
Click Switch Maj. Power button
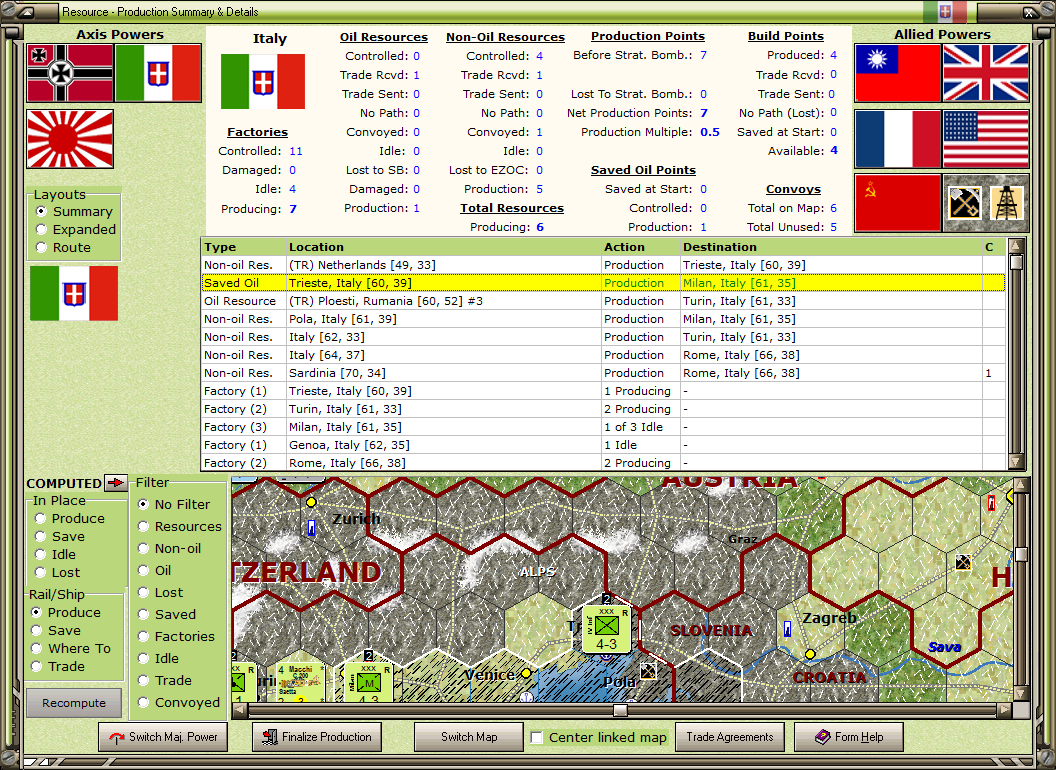(x=163, y=737)
